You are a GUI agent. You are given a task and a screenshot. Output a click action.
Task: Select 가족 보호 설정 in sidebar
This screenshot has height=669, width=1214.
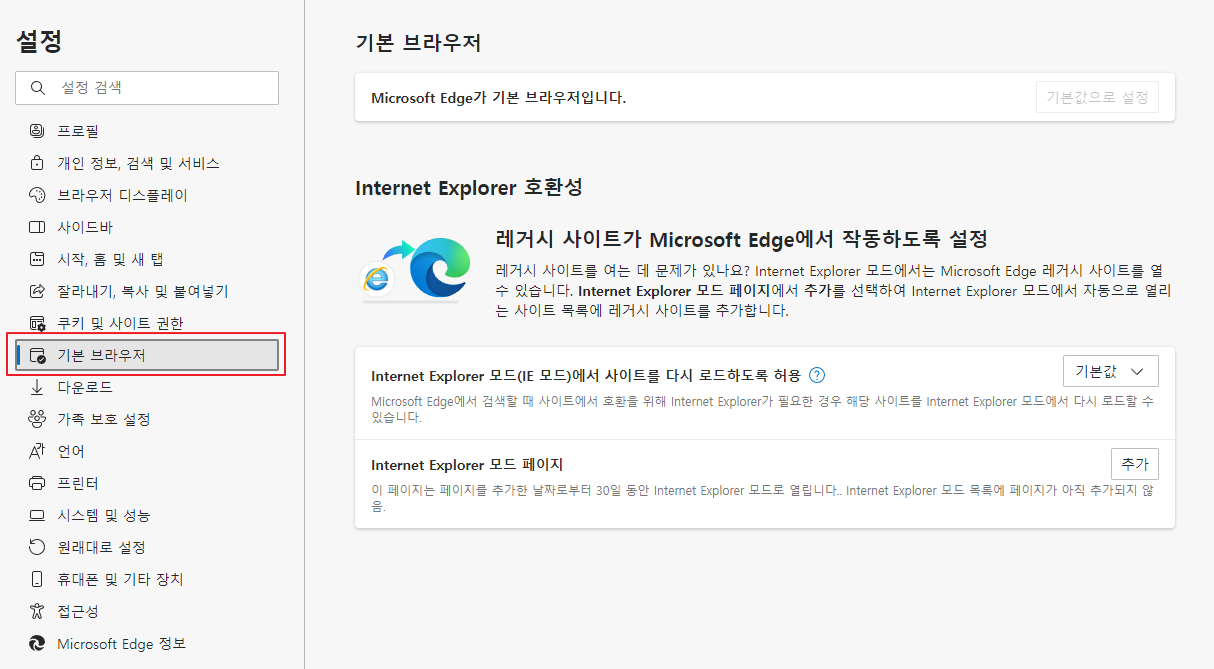pos(147,419)
